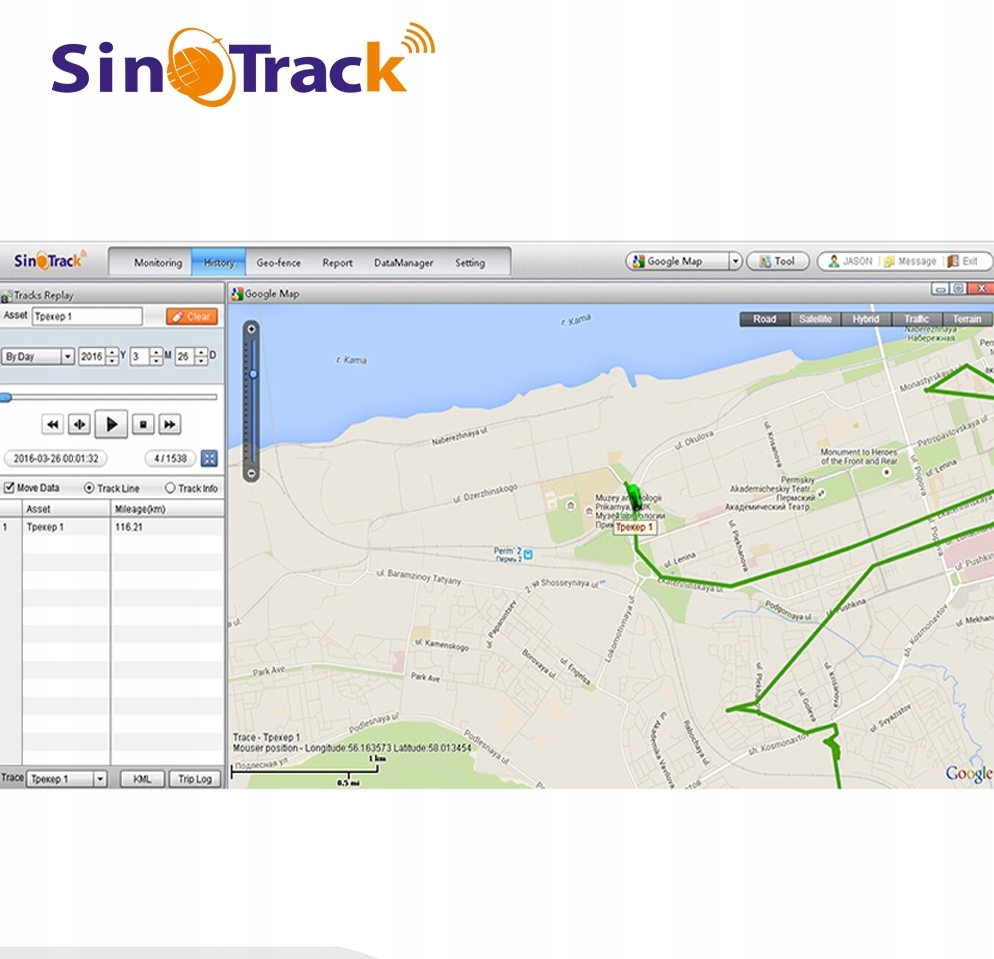This screenshot has height=959, width=994.
Task: Click the rewind playback button
Action: [53, 424]
